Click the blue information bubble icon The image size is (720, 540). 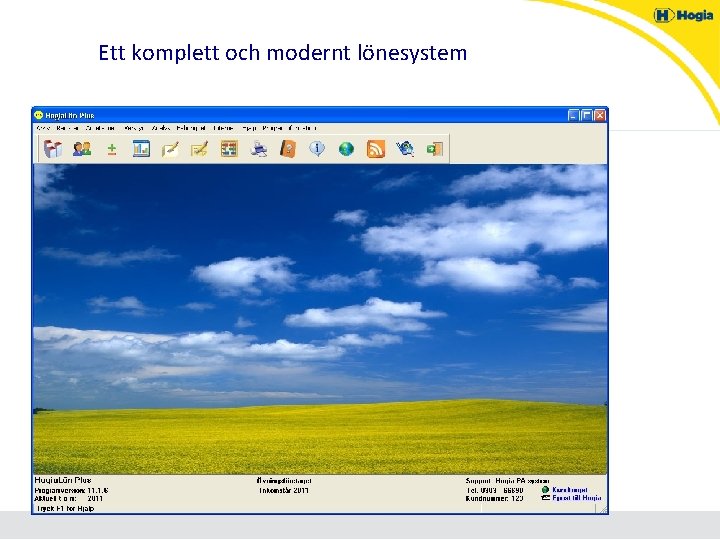coord(317,148)
